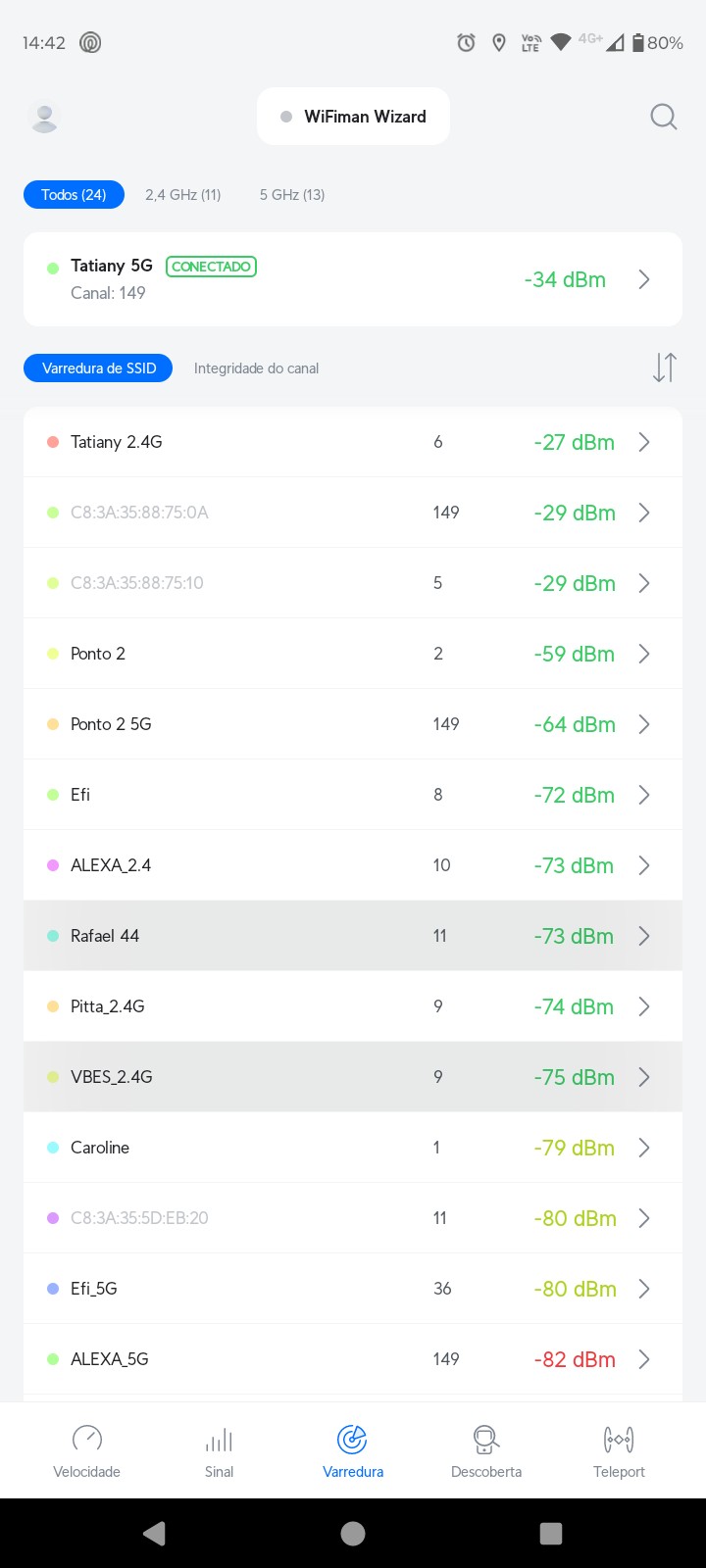The width and height of the screenshot is (706, 1568).
Task: Open the Velocidade speed test icon
Action: coord(87,1439)
